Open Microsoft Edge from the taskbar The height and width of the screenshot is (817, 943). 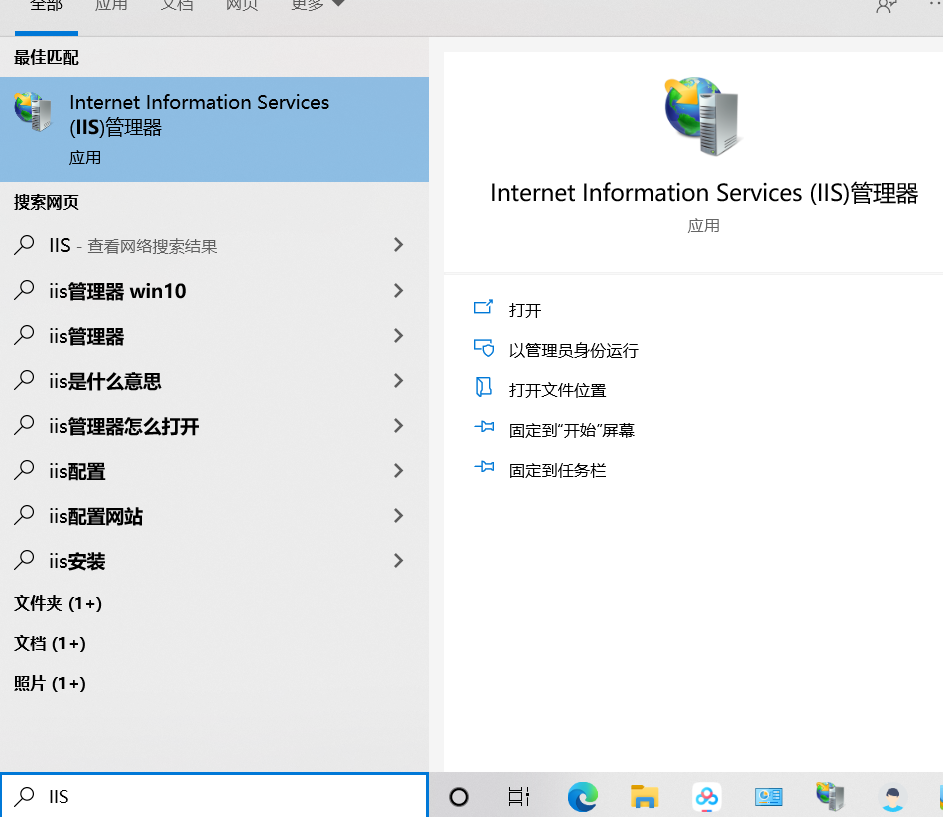(582, 797)
